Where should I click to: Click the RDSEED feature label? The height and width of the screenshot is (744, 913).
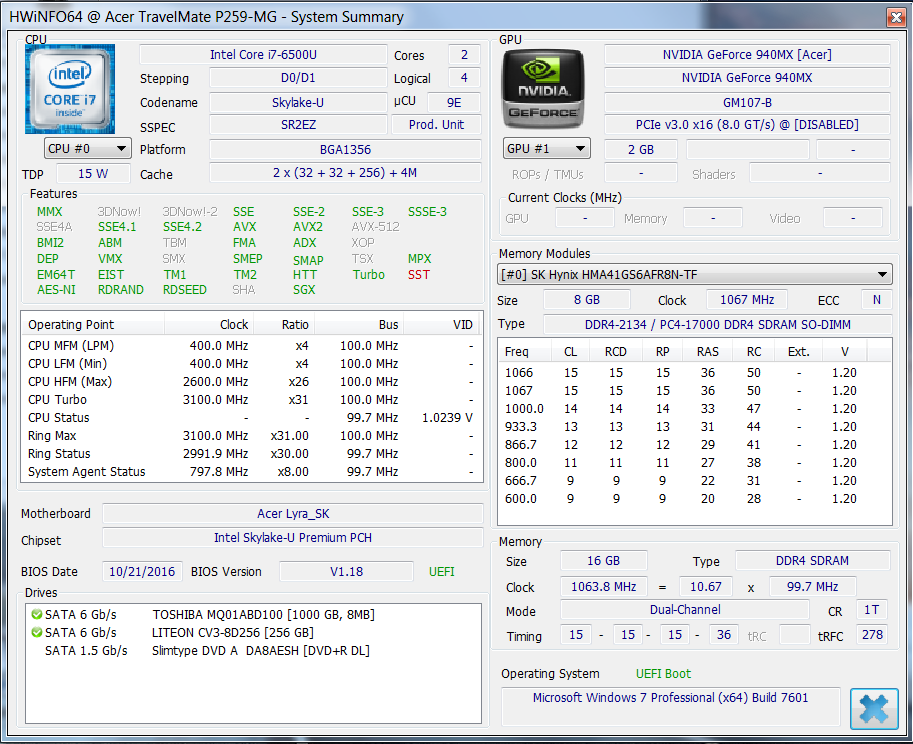click(185, 290)
